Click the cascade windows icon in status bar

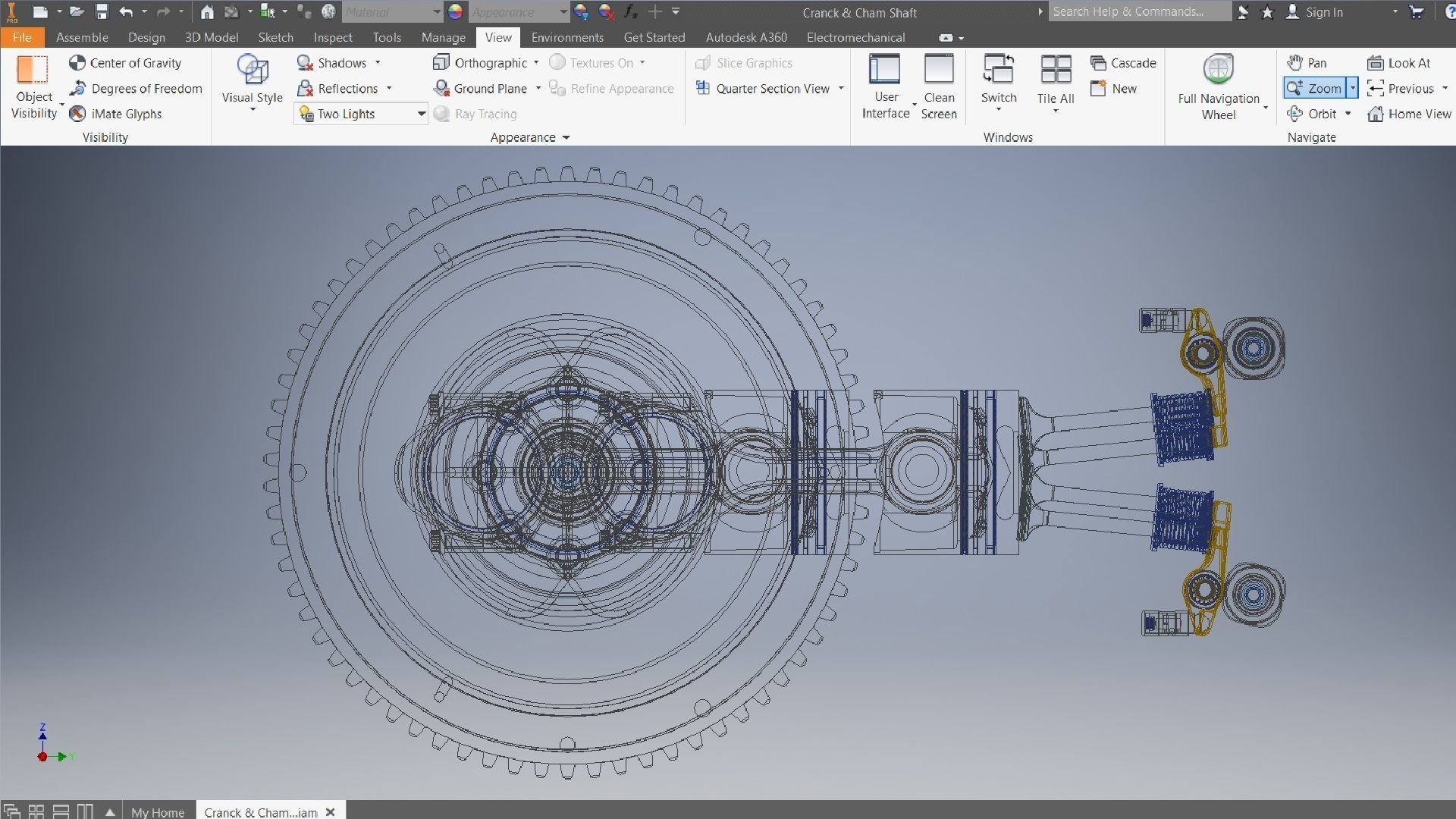(11, 811)
